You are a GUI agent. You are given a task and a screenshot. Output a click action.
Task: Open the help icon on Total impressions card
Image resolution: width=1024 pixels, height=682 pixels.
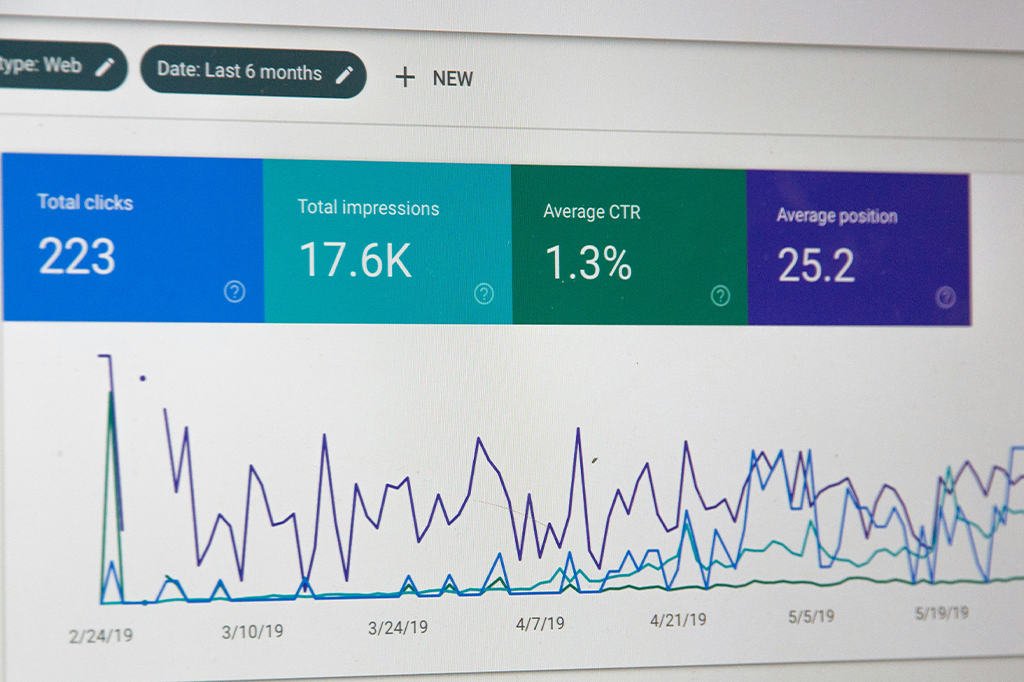pos(484,294)
